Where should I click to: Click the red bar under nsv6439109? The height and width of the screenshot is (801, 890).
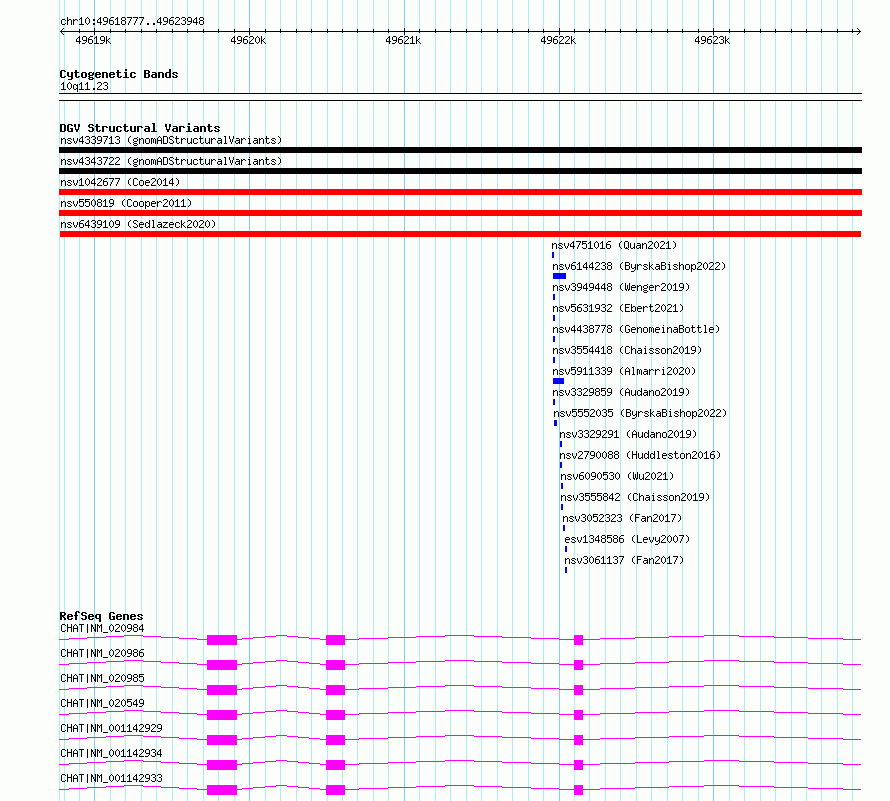click(460, 234)
